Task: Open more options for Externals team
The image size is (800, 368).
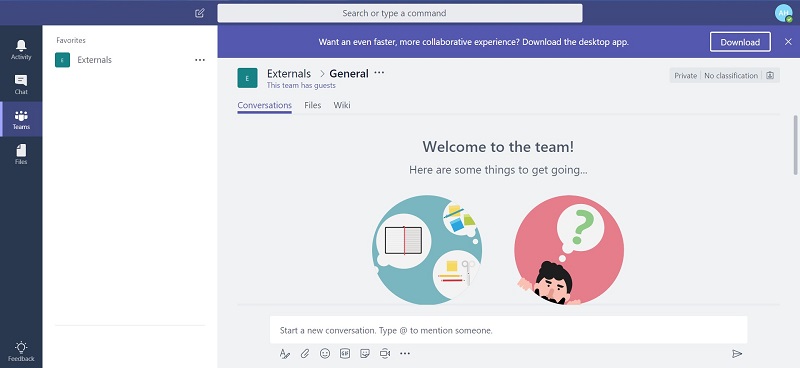Action: (x=200, y=60)
